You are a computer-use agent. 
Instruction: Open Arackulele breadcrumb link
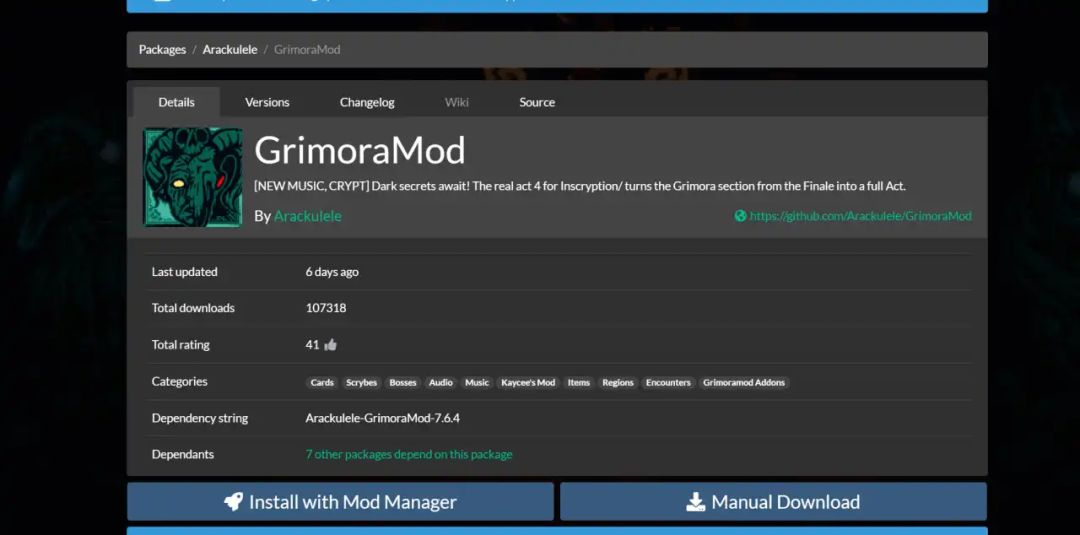[230, 50]
